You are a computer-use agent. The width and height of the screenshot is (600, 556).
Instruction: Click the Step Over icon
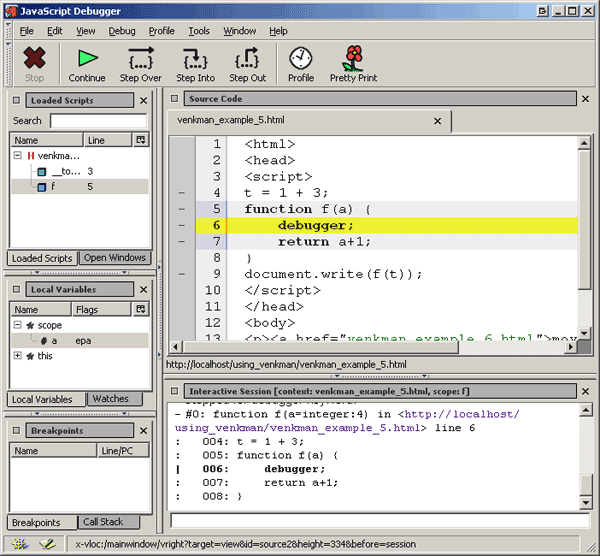[x=140, y=58]
